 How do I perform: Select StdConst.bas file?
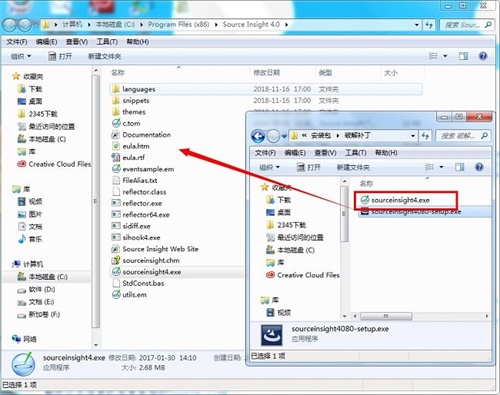pyautogui.click(x=138, y=283)
